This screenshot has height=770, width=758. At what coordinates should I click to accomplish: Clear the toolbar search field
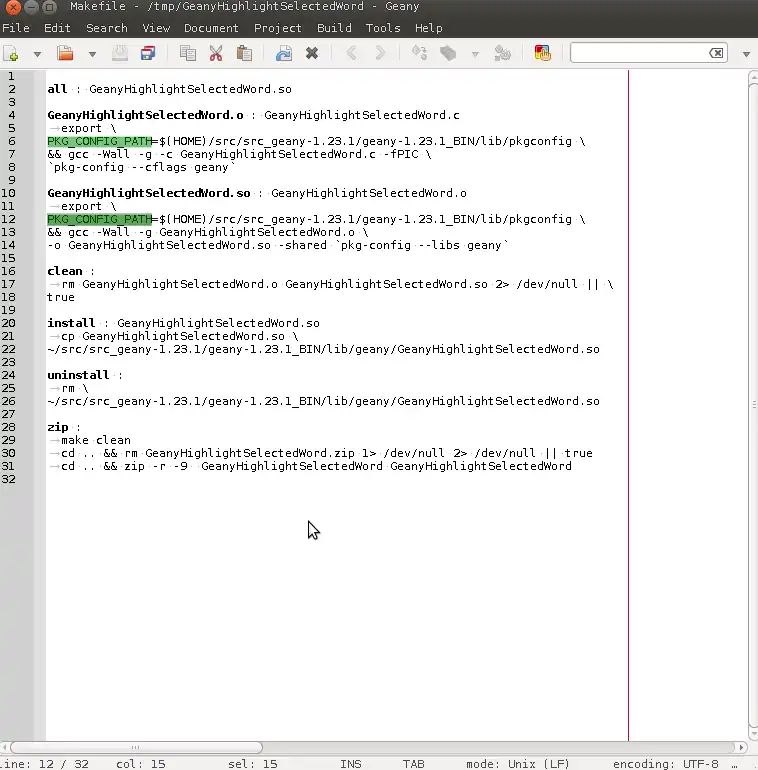(x=716, y=53)
